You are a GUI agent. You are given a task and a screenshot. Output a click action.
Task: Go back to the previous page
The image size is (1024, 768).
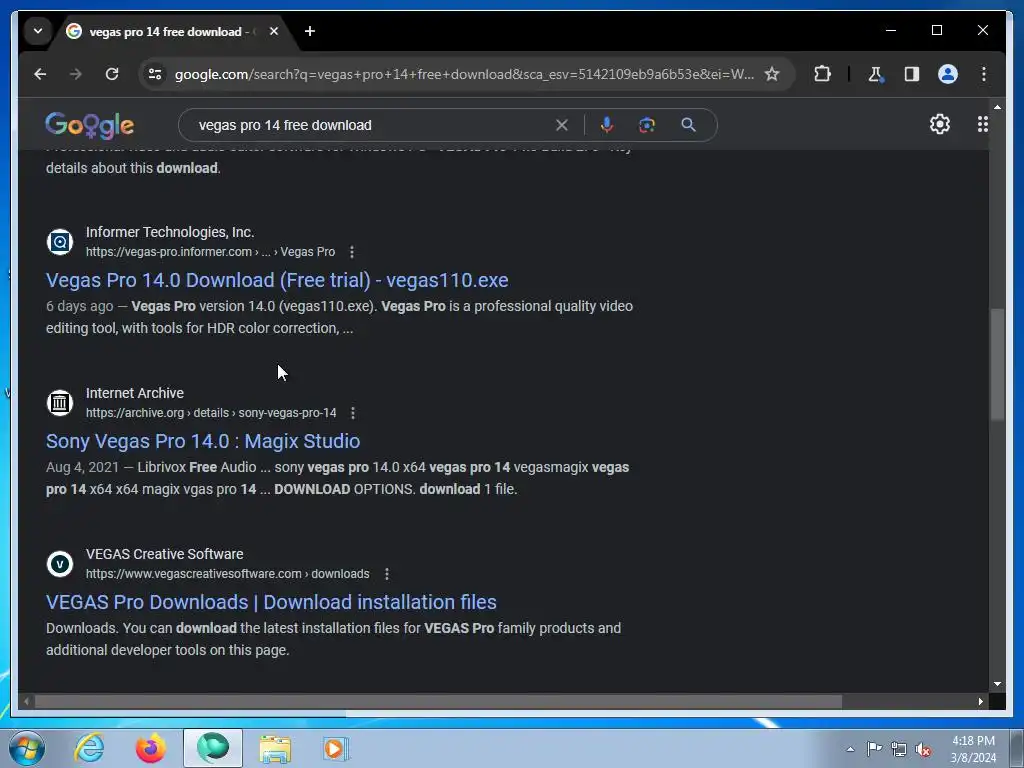coord(40,74)
